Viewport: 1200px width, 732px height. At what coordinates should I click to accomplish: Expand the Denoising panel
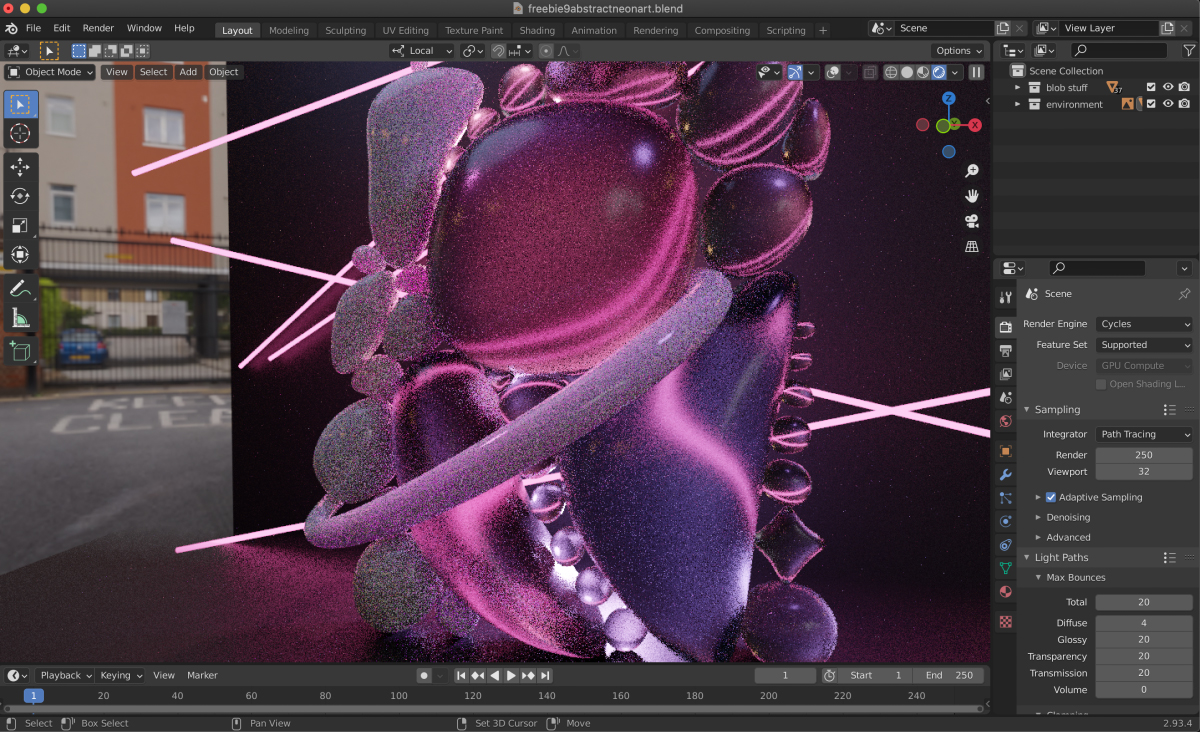pyautogui.click(x=1038, y=517)
